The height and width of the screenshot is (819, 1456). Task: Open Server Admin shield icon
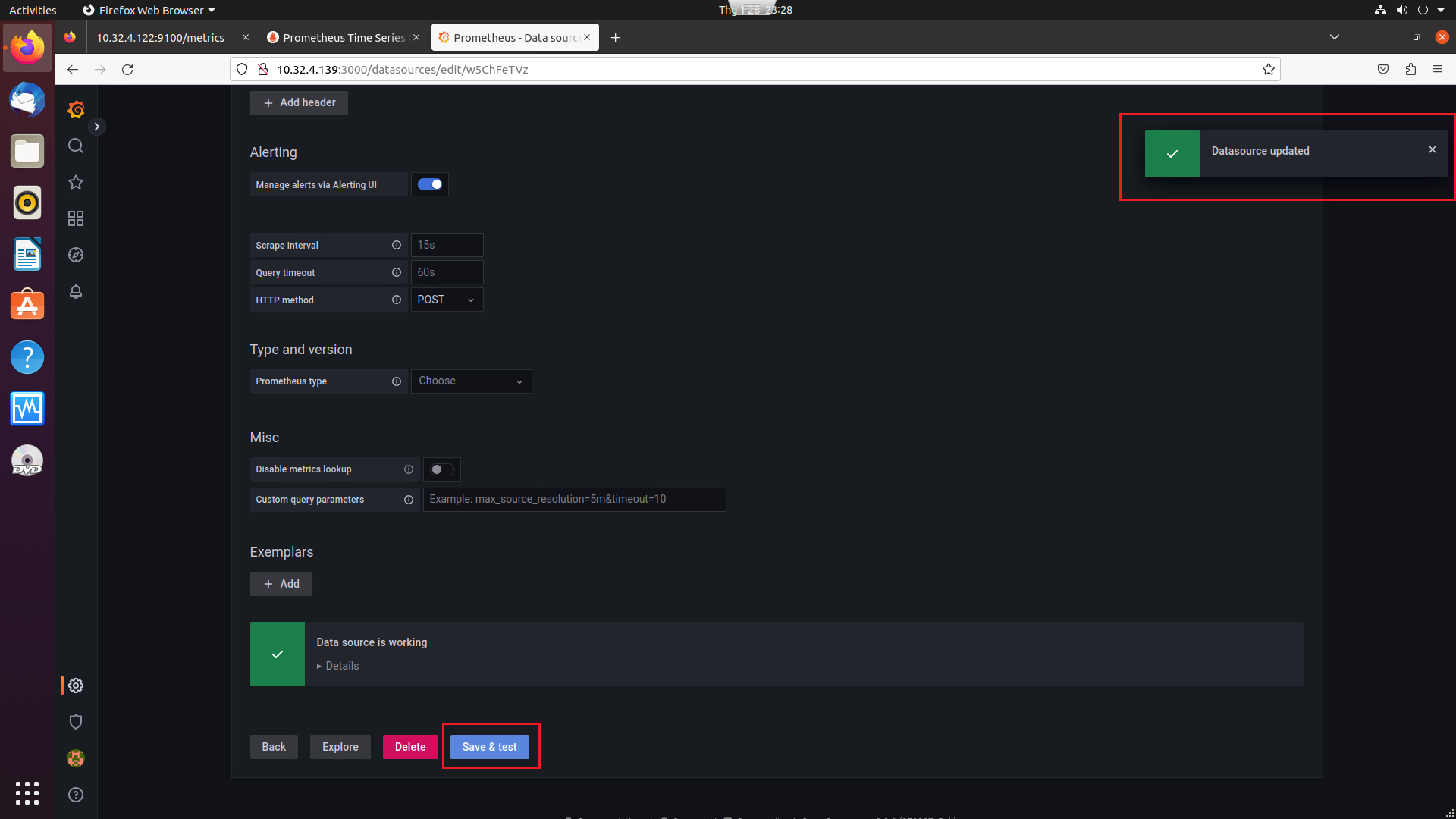coord(75,721)
